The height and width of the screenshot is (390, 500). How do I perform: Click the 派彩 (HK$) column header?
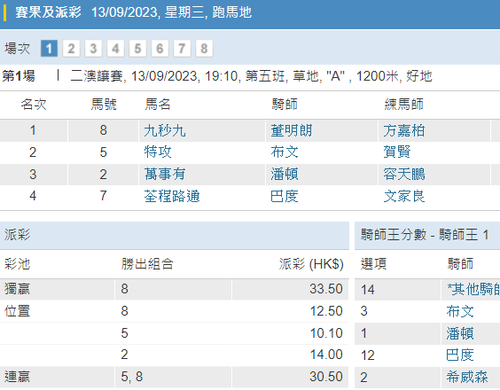311,264
